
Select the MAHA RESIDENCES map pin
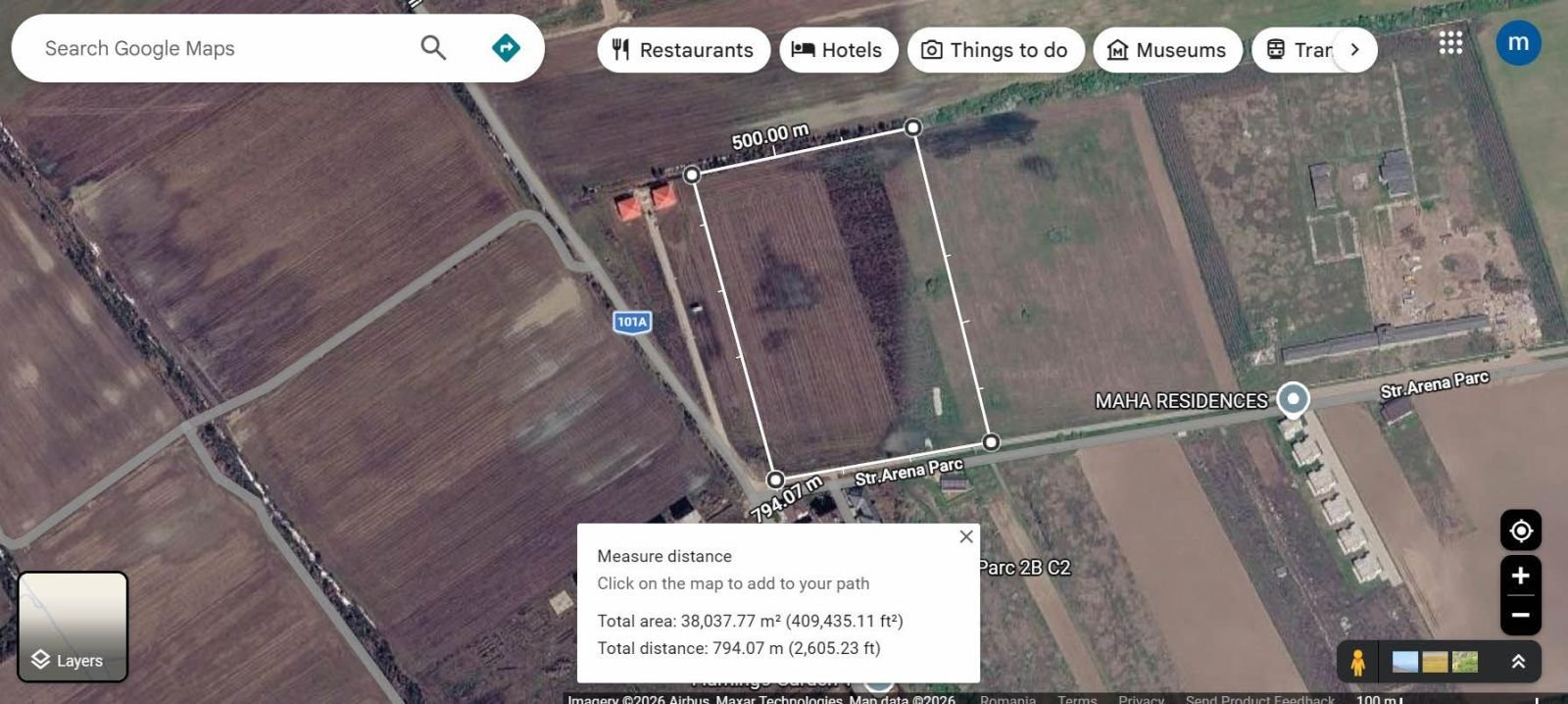[1294, 399]
